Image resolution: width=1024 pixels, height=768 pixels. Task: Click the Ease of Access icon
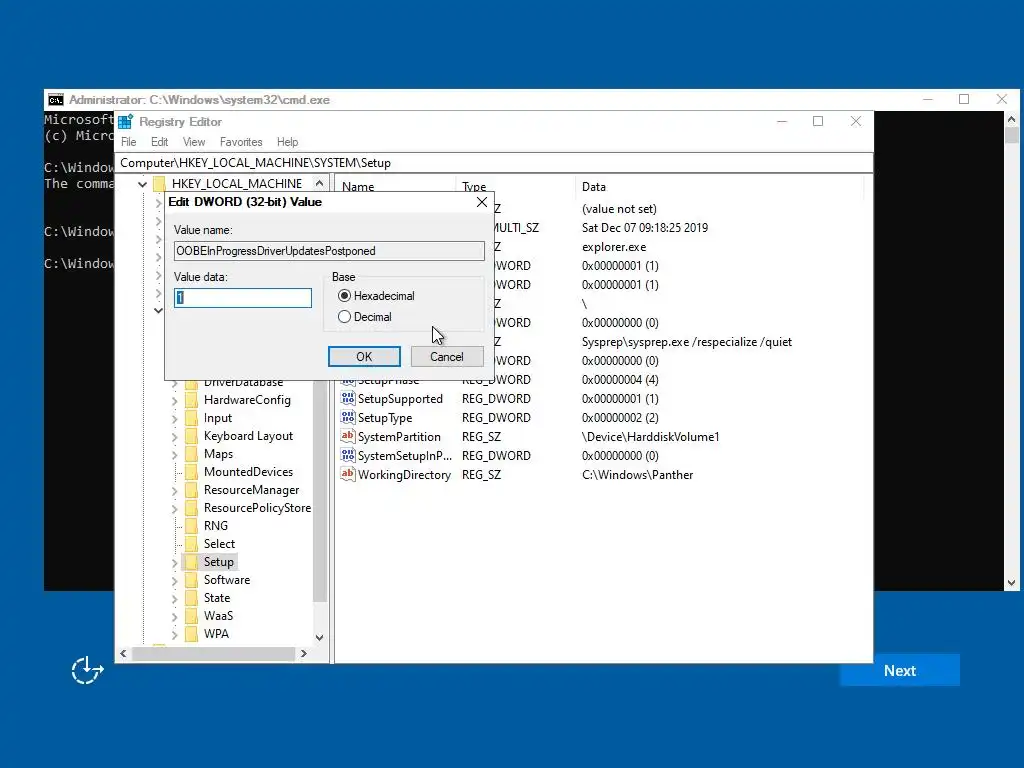[x=87, y=671]
